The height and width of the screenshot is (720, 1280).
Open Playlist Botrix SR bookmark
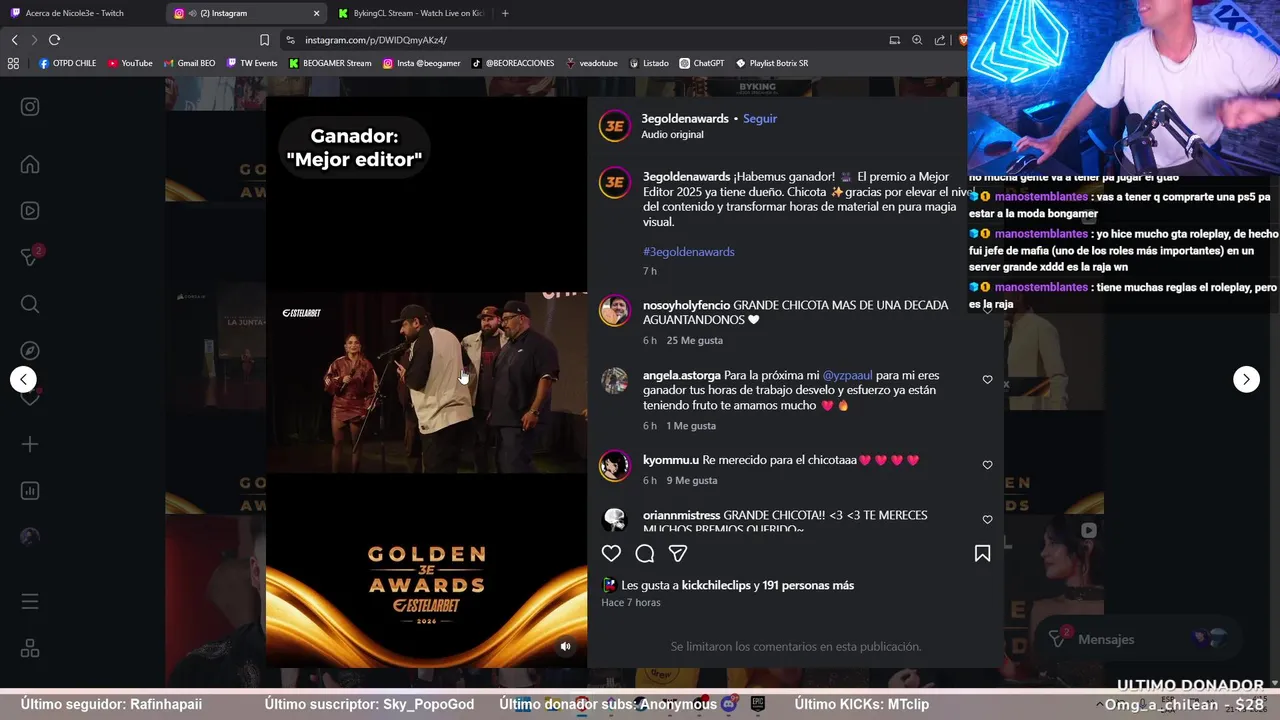pyautogui.click(x=772, y=63)
